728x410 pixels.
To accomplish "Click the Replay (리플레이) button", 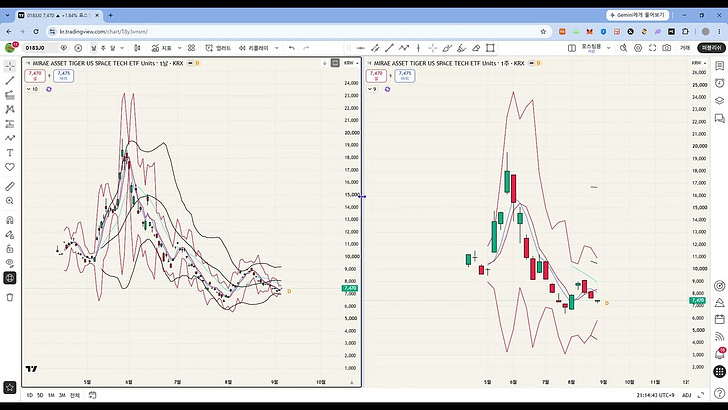I will click(x=254, y=48).
